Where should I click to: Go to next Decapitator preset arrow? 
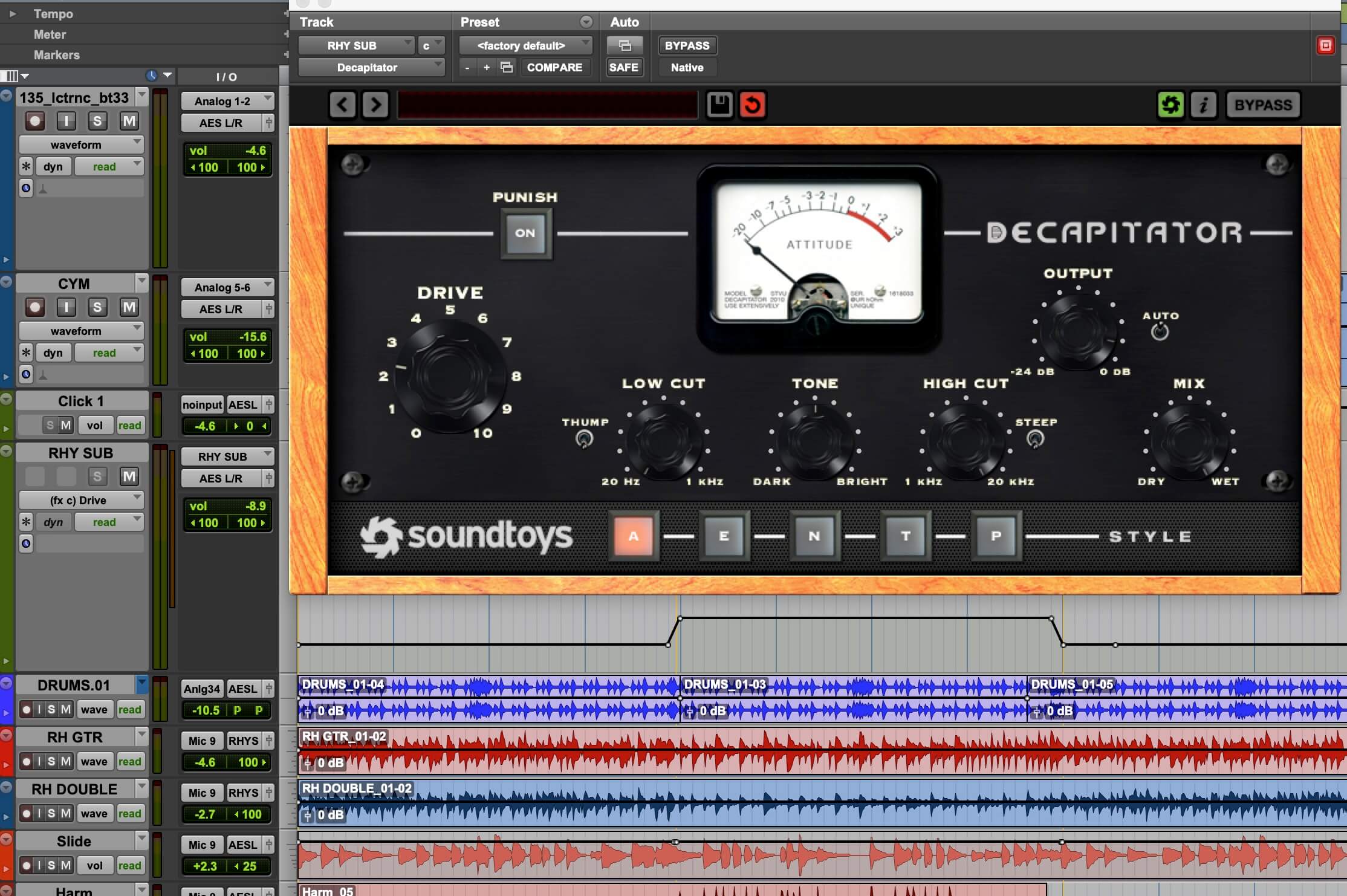click(x=375, y=105)
